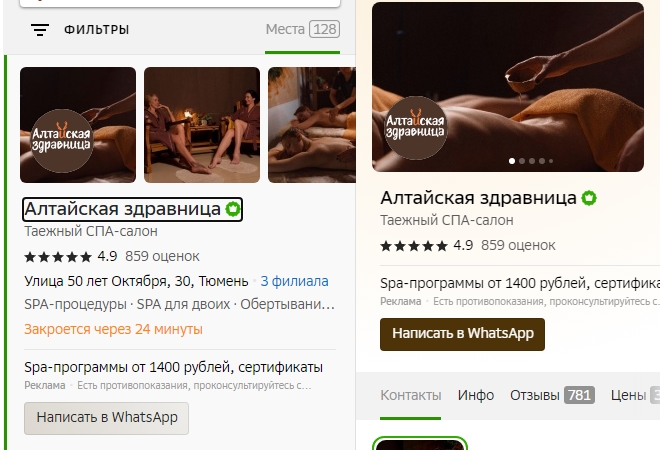The height and width of the screenshot is (450, 660).
Task: Open the Инфо tab
Action: 476,395
